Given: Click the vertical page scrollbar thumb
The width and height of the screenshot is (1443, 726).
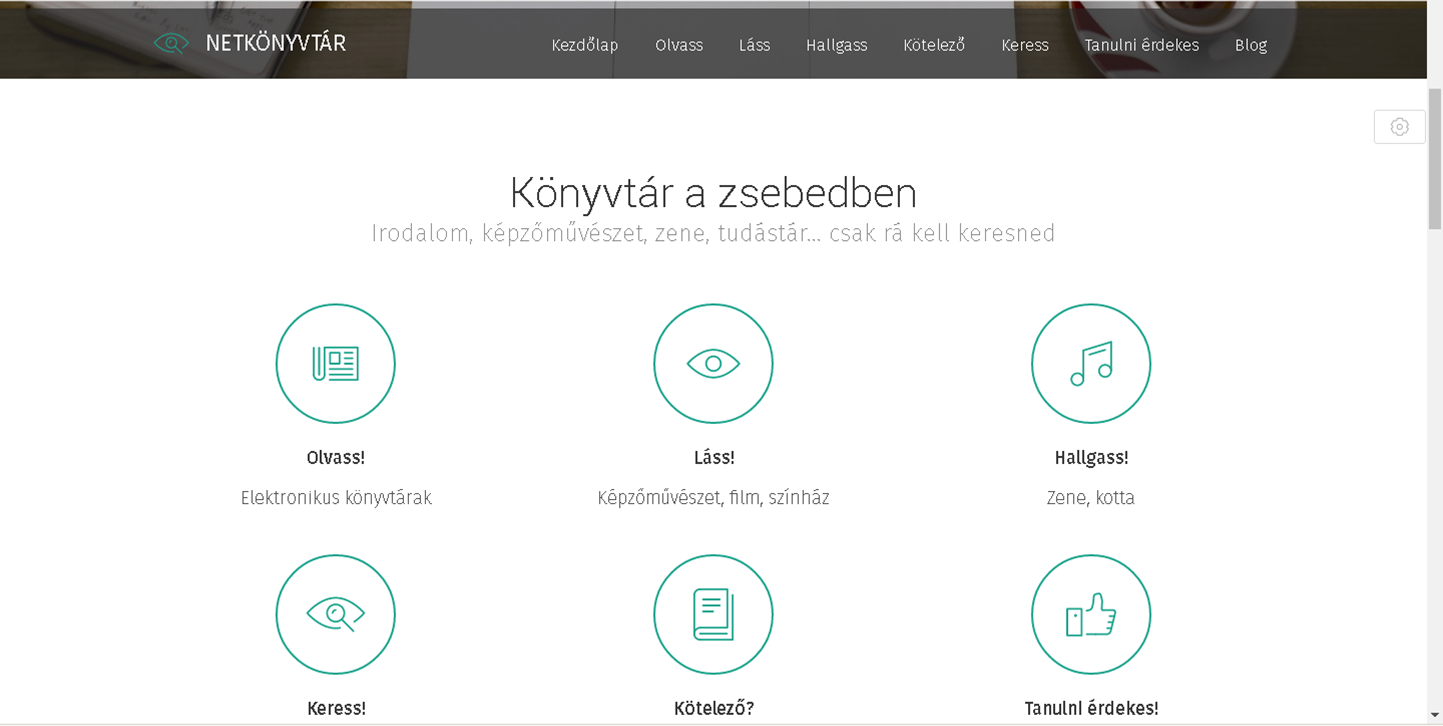Looking at the screenshot, I should (1434, 160).
